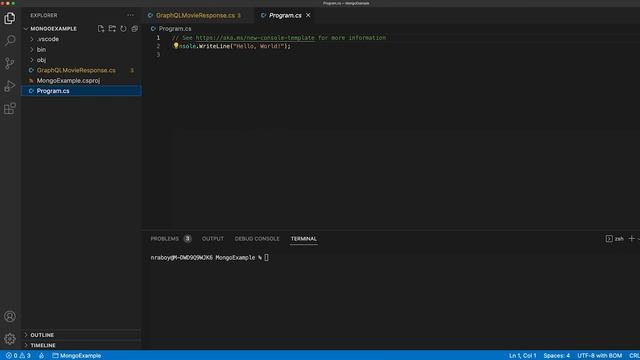Open the Source Control view
Image resolution: width=640 pixels, height=360 pixels.
point(10,63)
